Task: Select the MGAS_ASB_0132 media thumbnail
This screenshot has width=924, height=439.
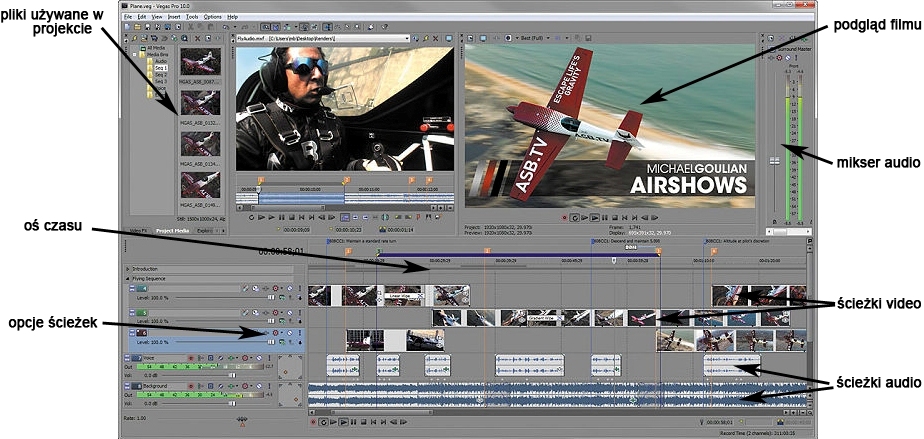Action: 200,102
